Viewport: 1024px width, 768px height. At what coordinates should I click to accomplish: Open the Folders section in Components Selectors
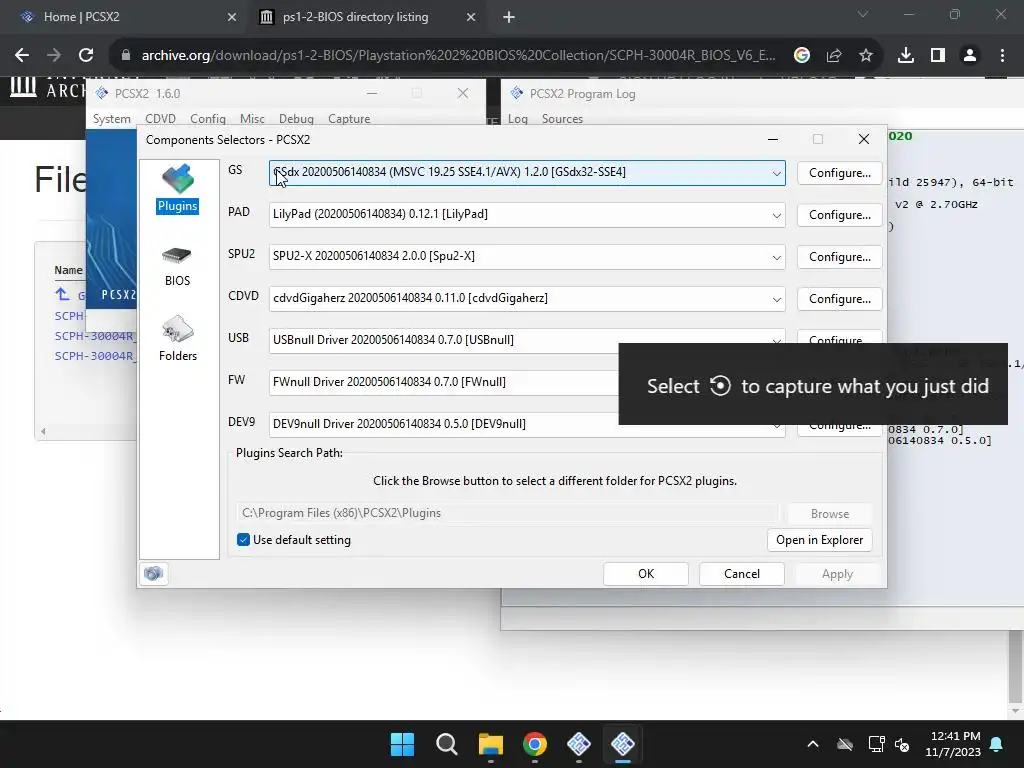(x=178, y=338)
